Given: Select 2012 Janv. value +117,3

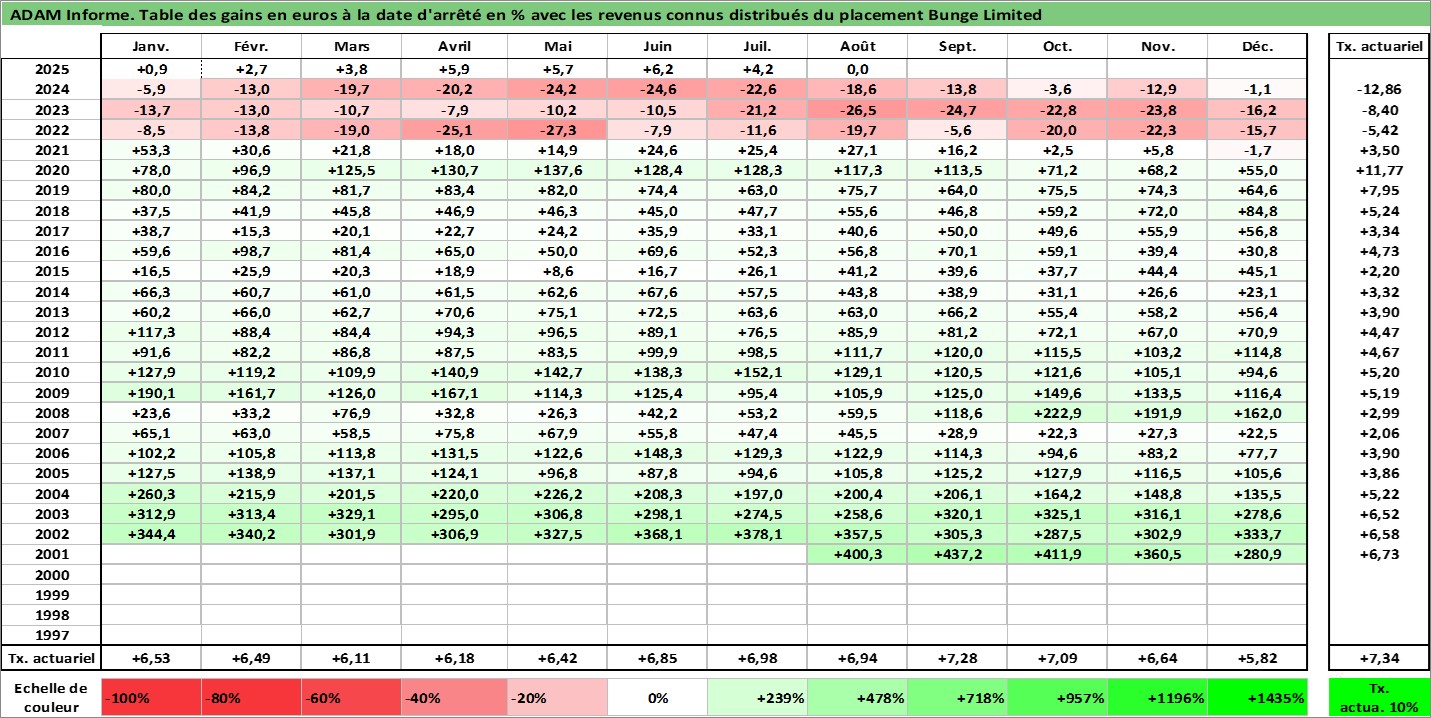Looking at the screenshot, I should (151, 332).
